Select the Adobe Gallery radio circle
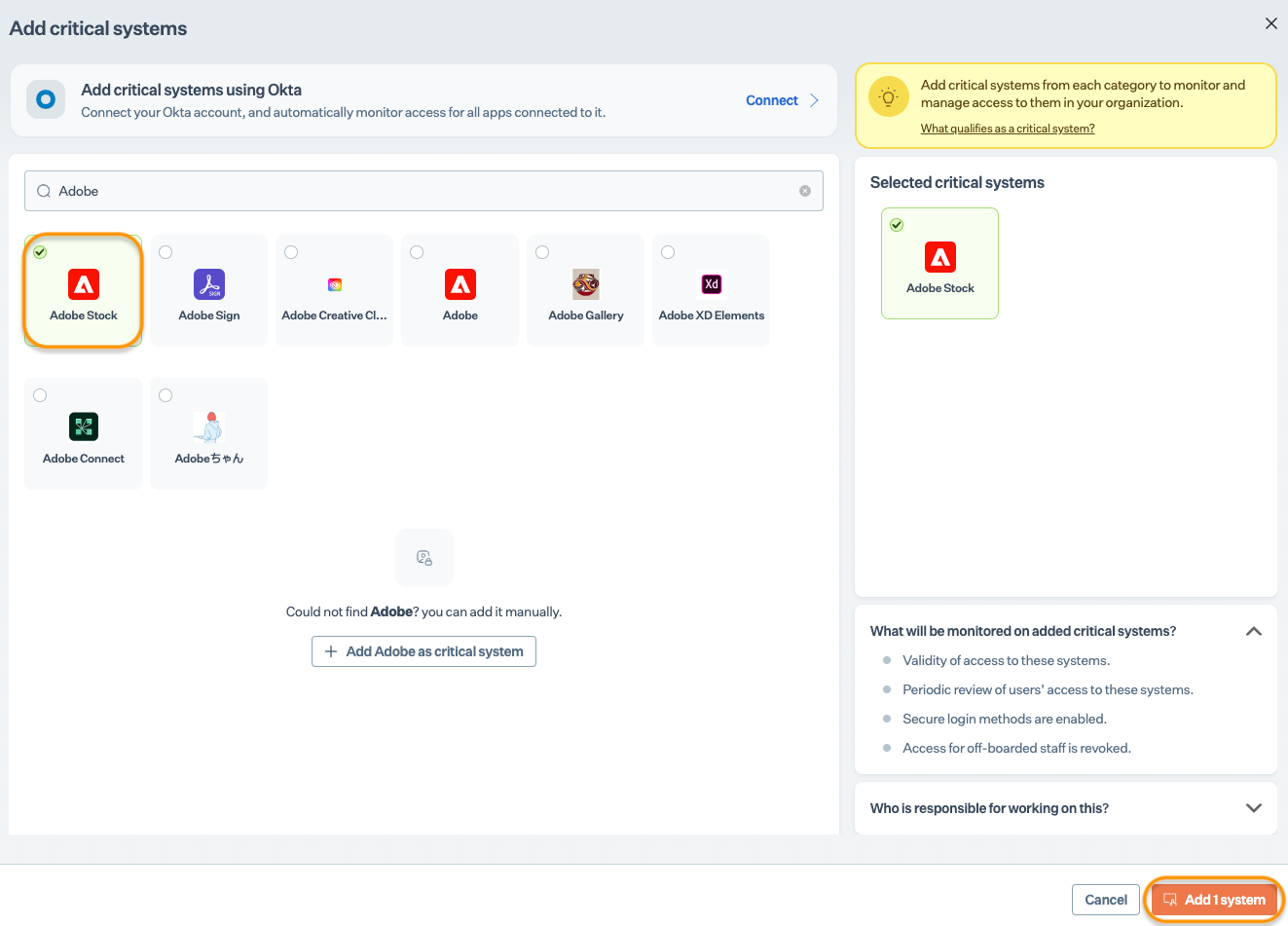Viewport: 1288px width, 926px height. click(x=542, y=252)
